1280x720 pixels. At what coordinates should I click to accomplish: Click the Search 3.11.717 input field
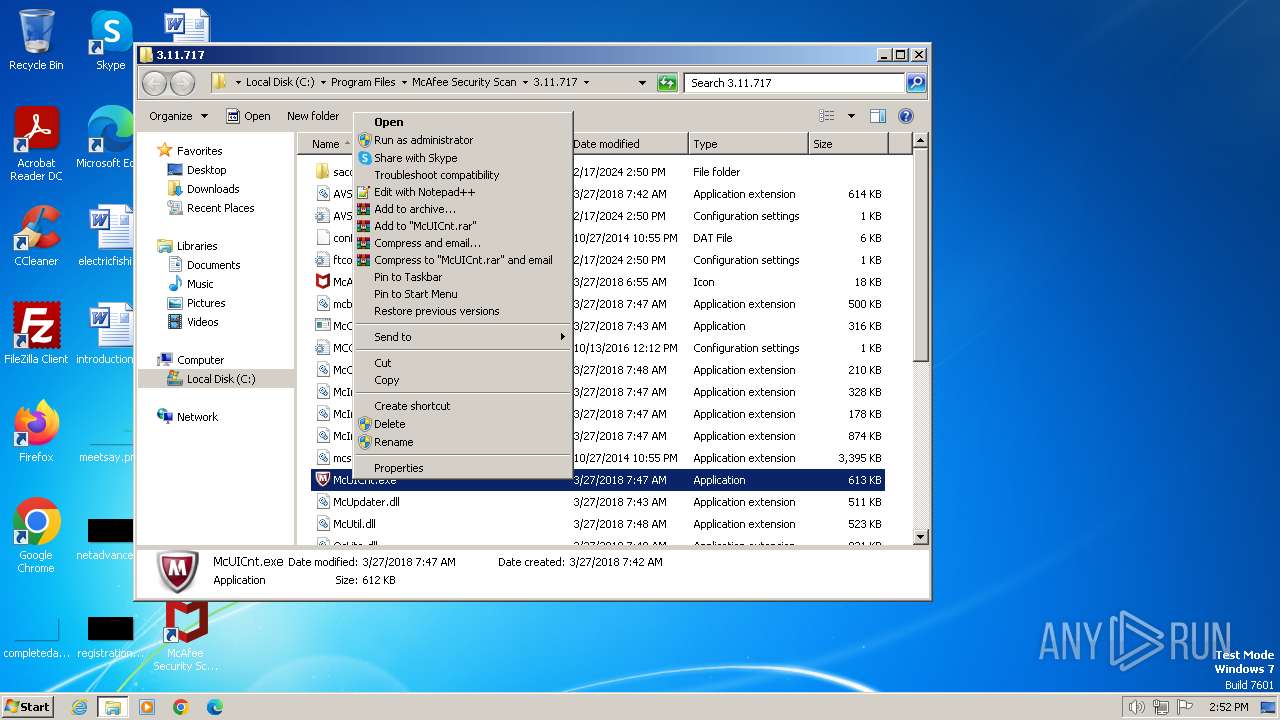coord(795,83)
